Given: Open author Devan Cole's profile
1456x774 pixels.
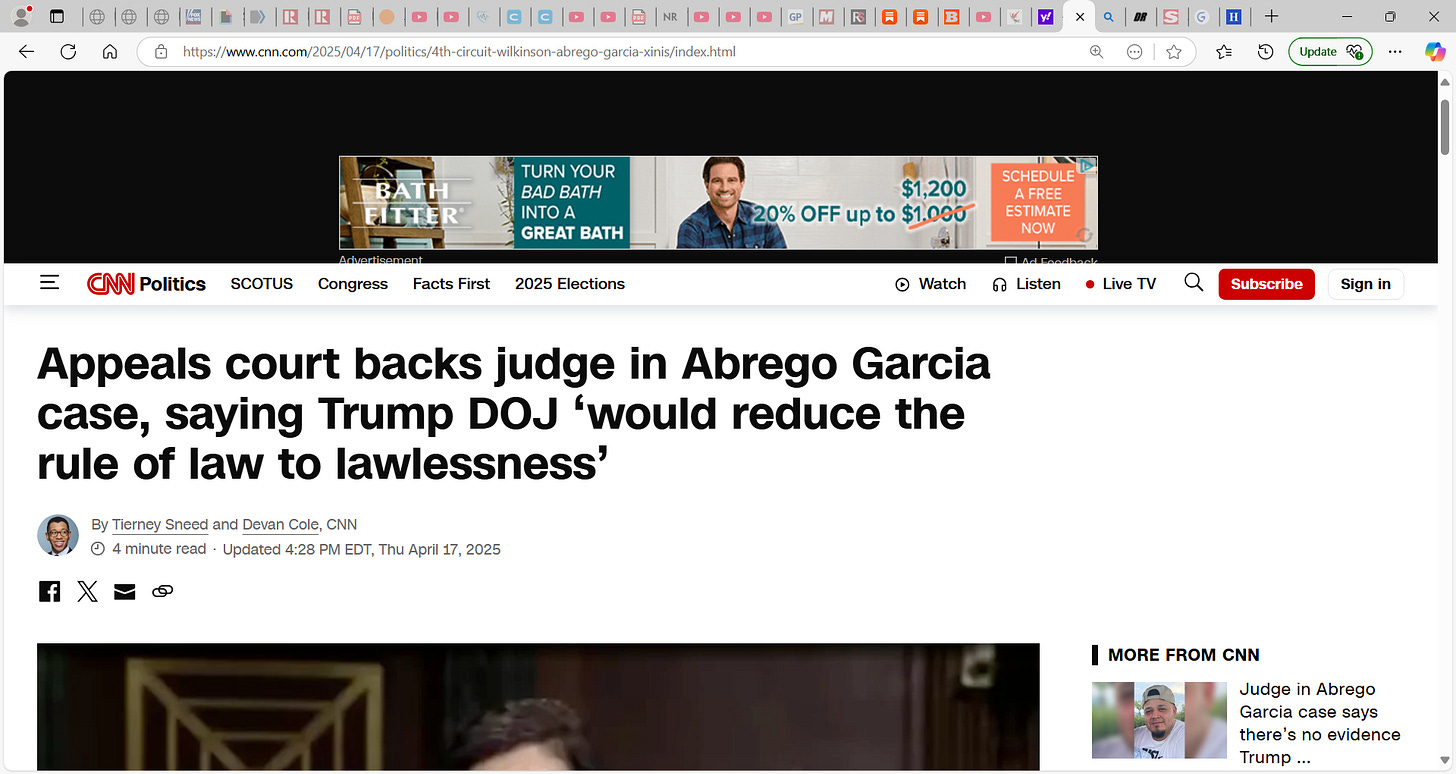Looking at the screenshot, I should [280, 524].
